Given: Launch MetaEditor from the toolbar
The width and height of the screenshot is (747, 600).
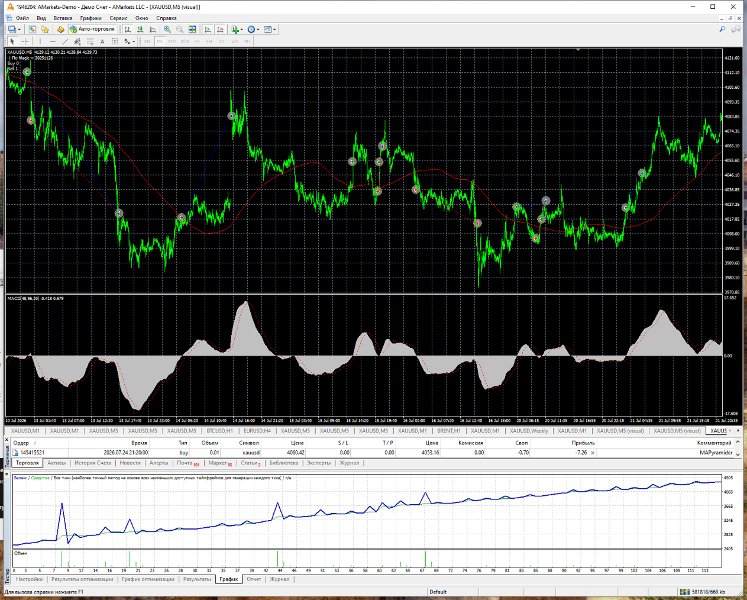Looking at the screenshot, I should point(61,30).
